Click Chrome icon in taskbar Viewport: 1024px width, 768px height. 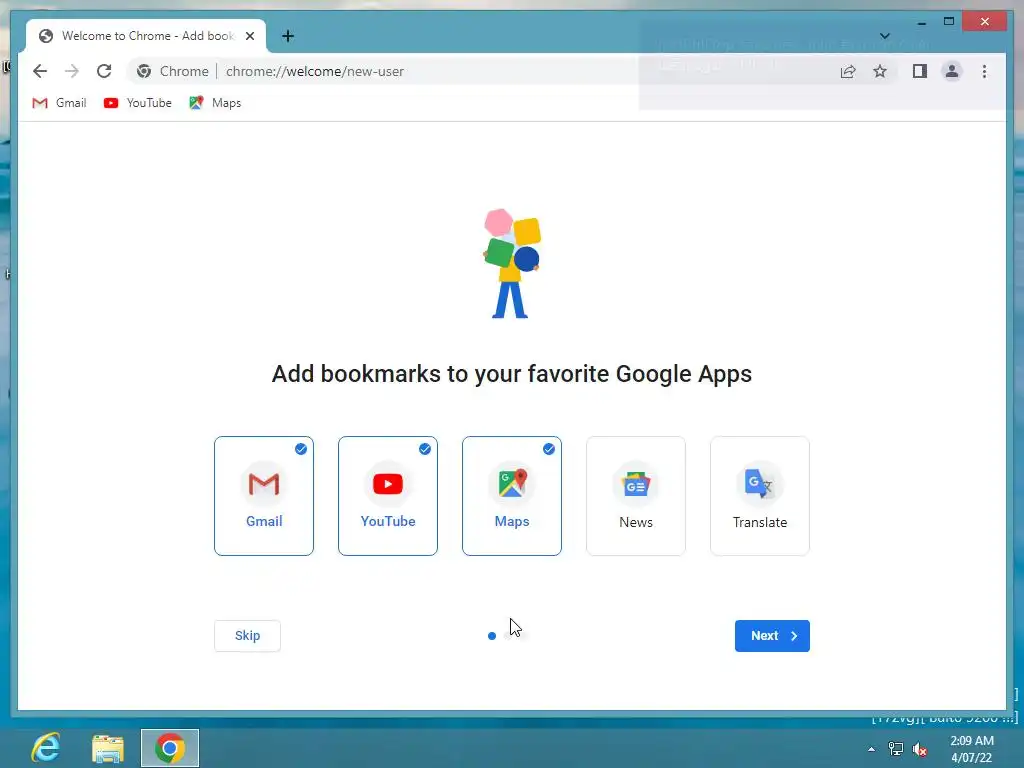[x=170, y=748]
